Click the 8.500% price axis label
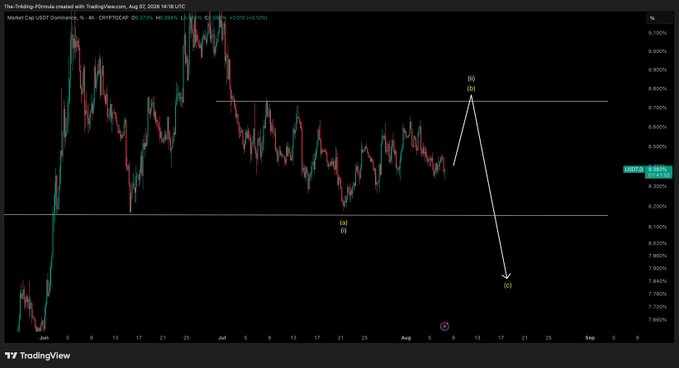679x368 pixels. click(657, 147)
